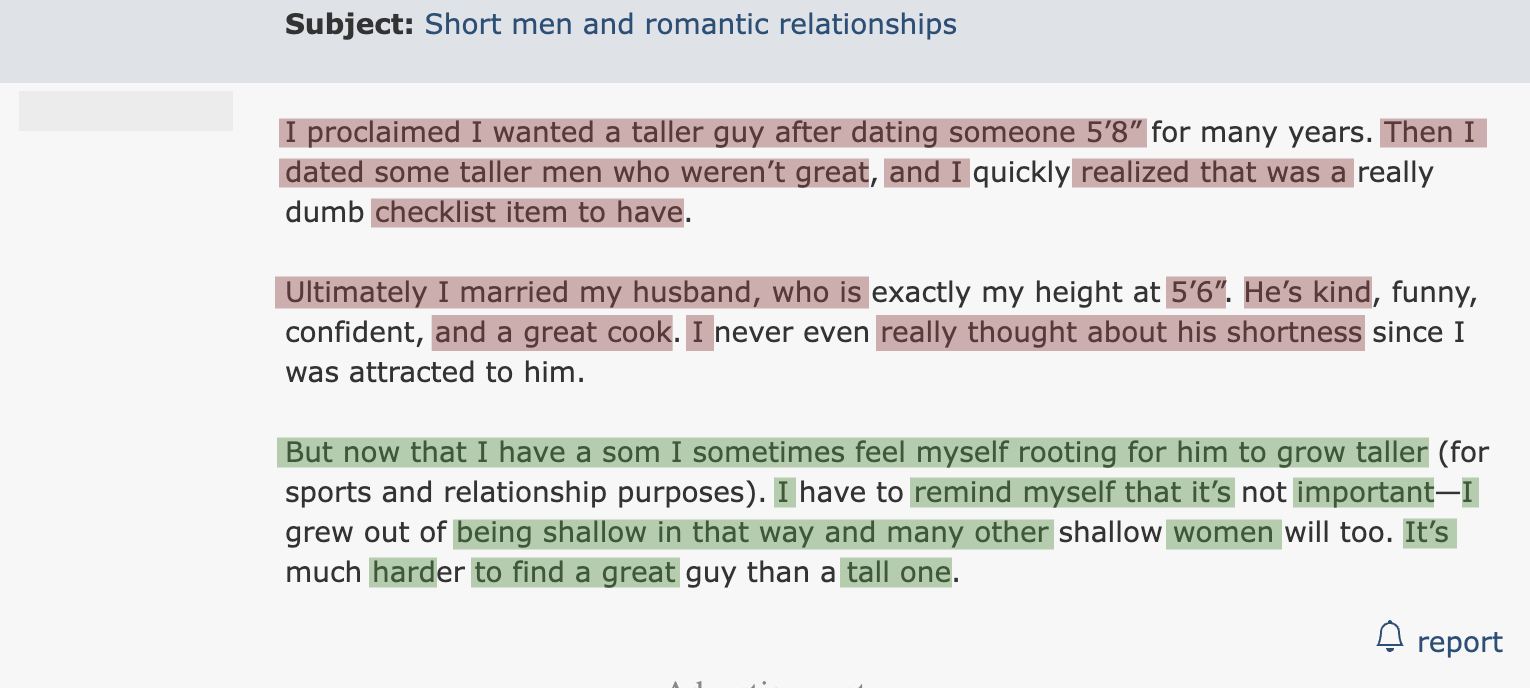Viewport: 1530px width, 688px height.
Task: Open the 'Short men and romantic relationships' subject link
Action: click(690, 24)
